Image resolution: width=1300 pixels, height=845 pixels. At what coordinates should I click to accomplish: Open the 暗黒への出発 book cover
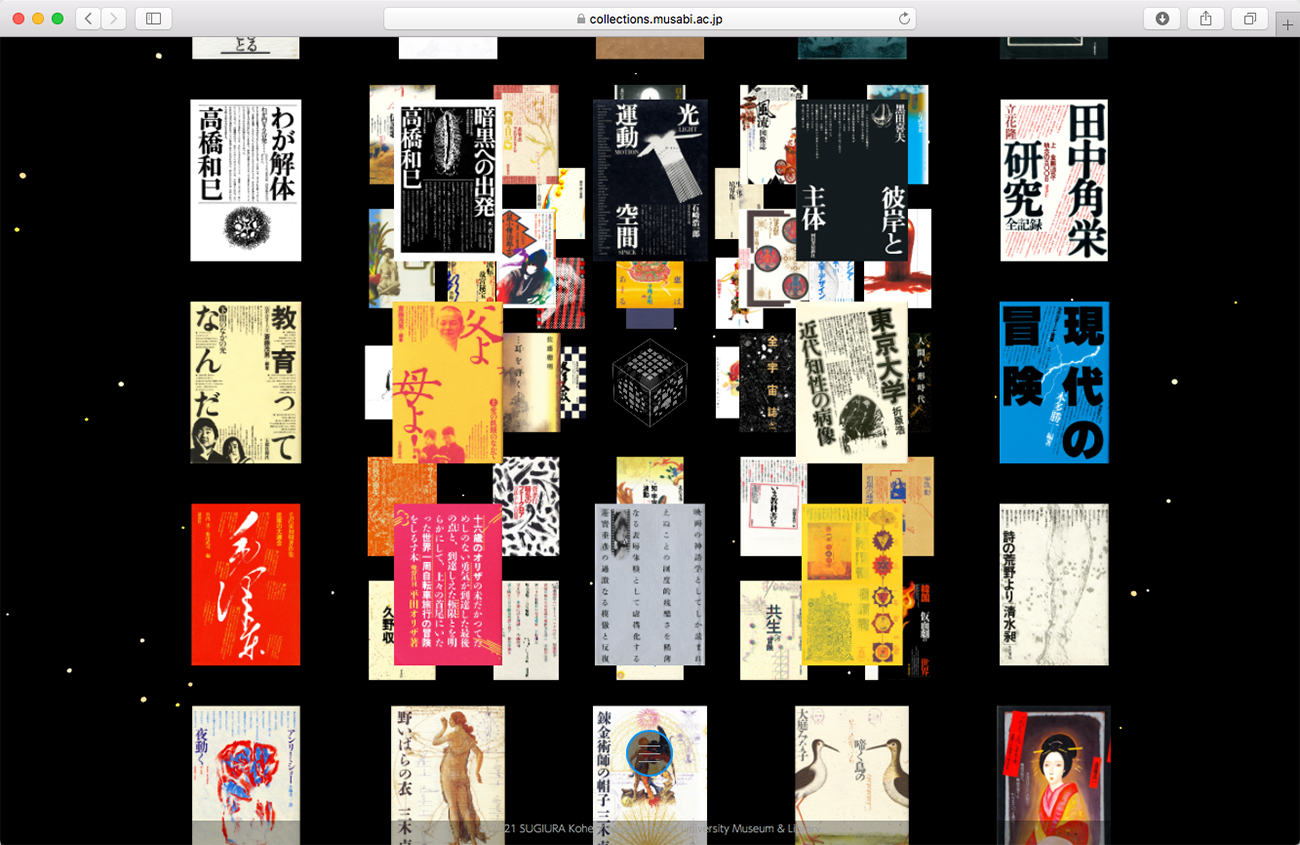(x=447, y=180)
